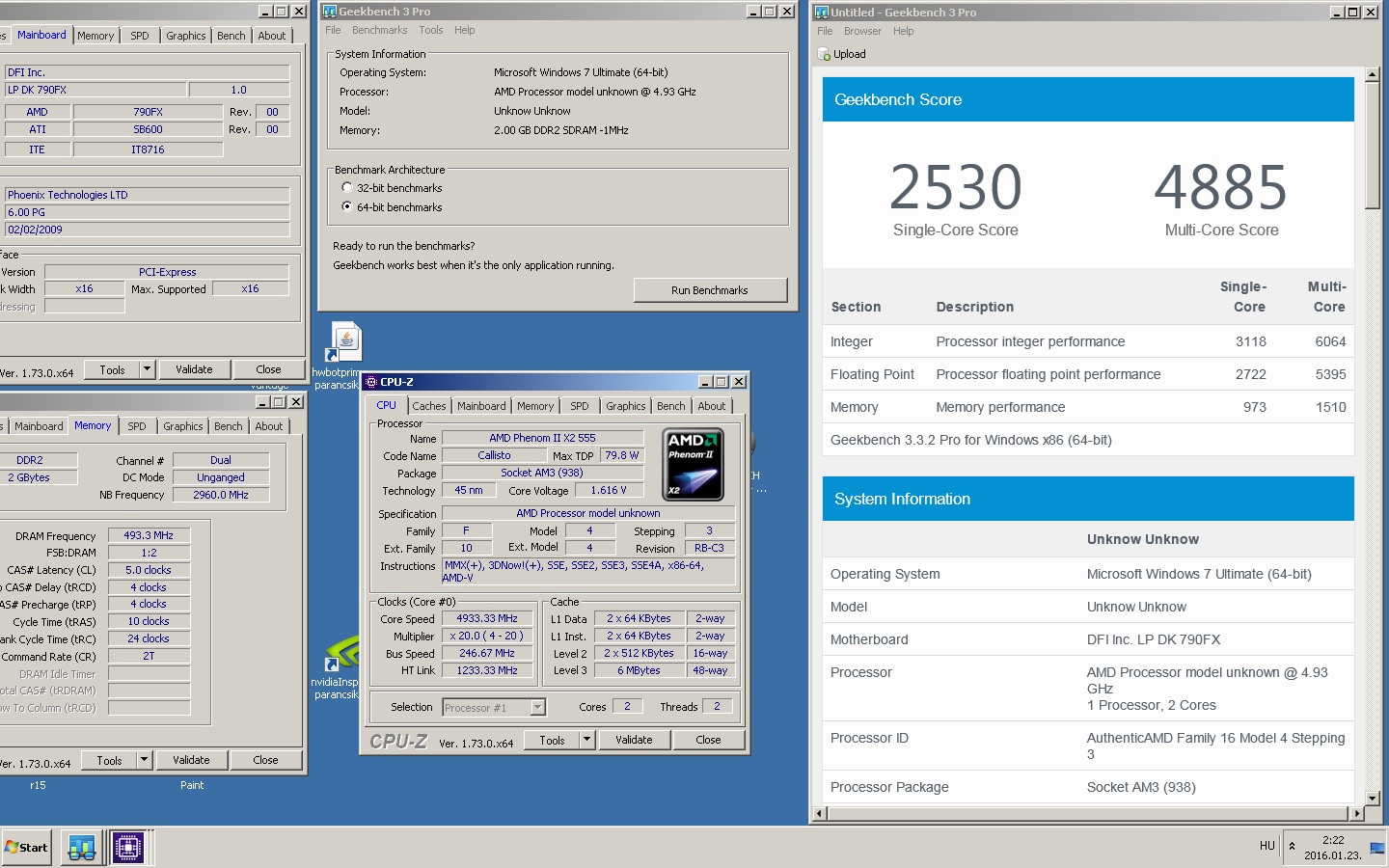Image resolution: width=1389 pixels, height=868 pixels.
Task: Open the Geekbench 3 Pro File menu
Action: click(x=333, y=30)
